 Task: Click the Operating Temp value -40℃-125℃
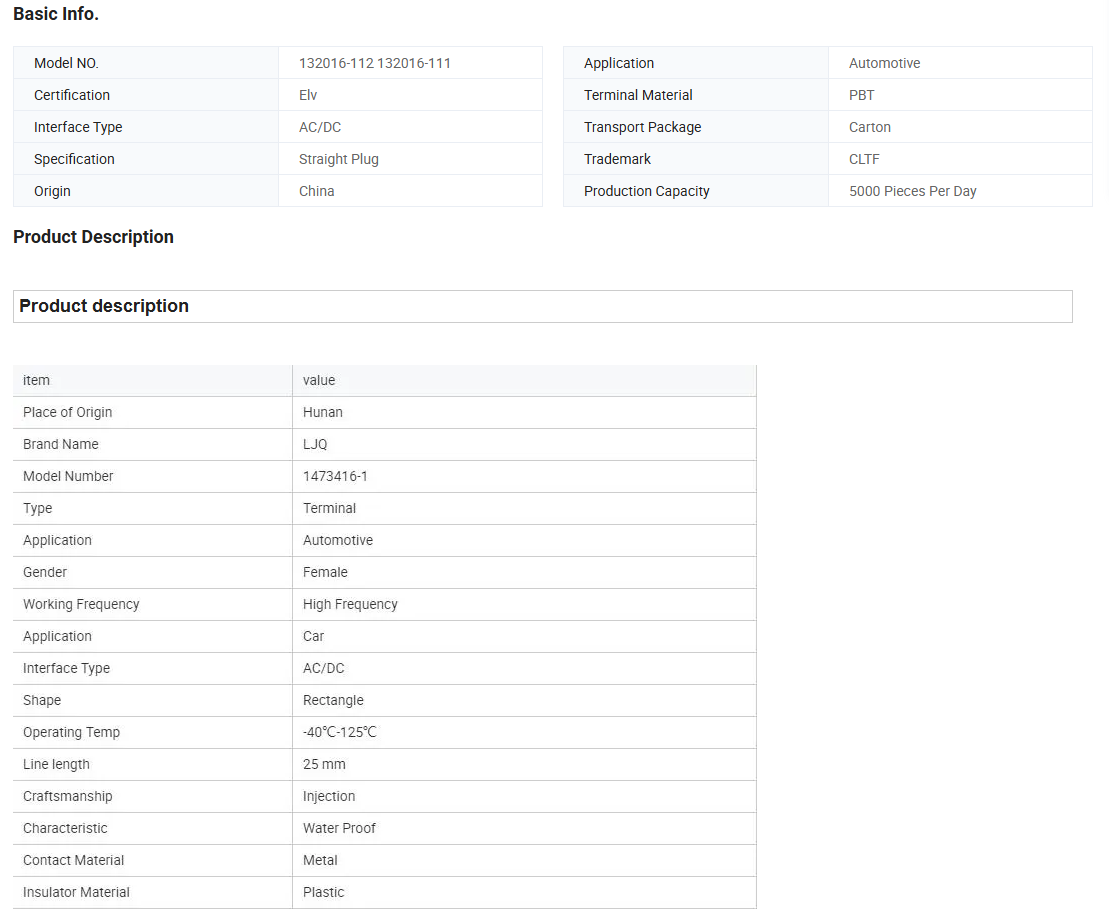[x=339, y=732]
